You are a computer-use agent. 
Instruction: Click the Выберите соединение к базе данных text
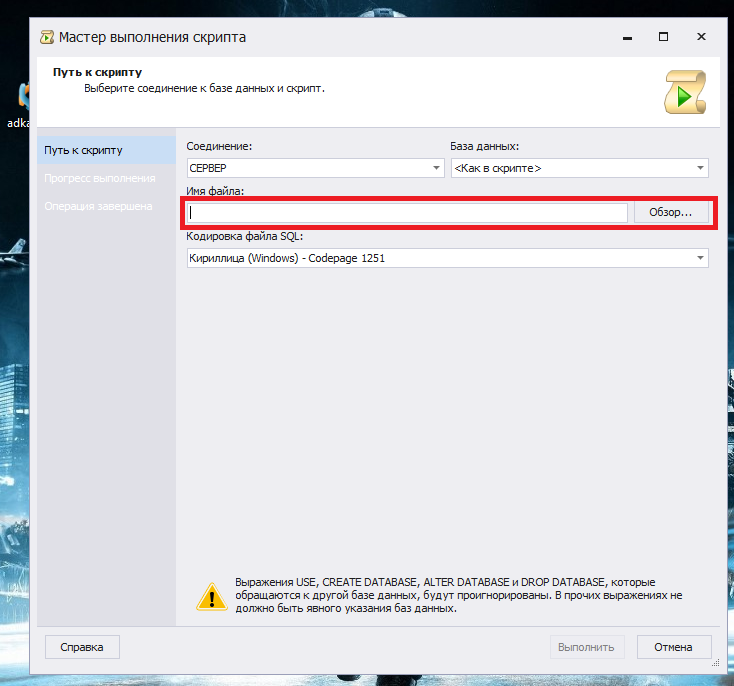tap(204, 89)
